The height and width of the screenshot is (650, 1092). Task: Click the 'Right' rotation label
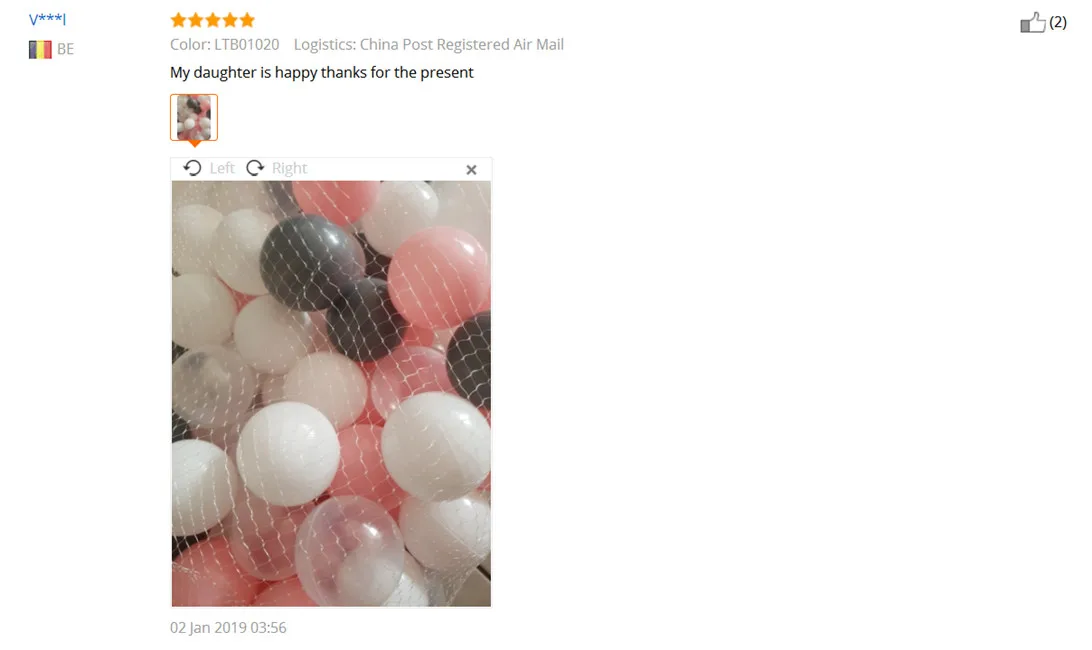pyautogui.click(x=289, y=168)
